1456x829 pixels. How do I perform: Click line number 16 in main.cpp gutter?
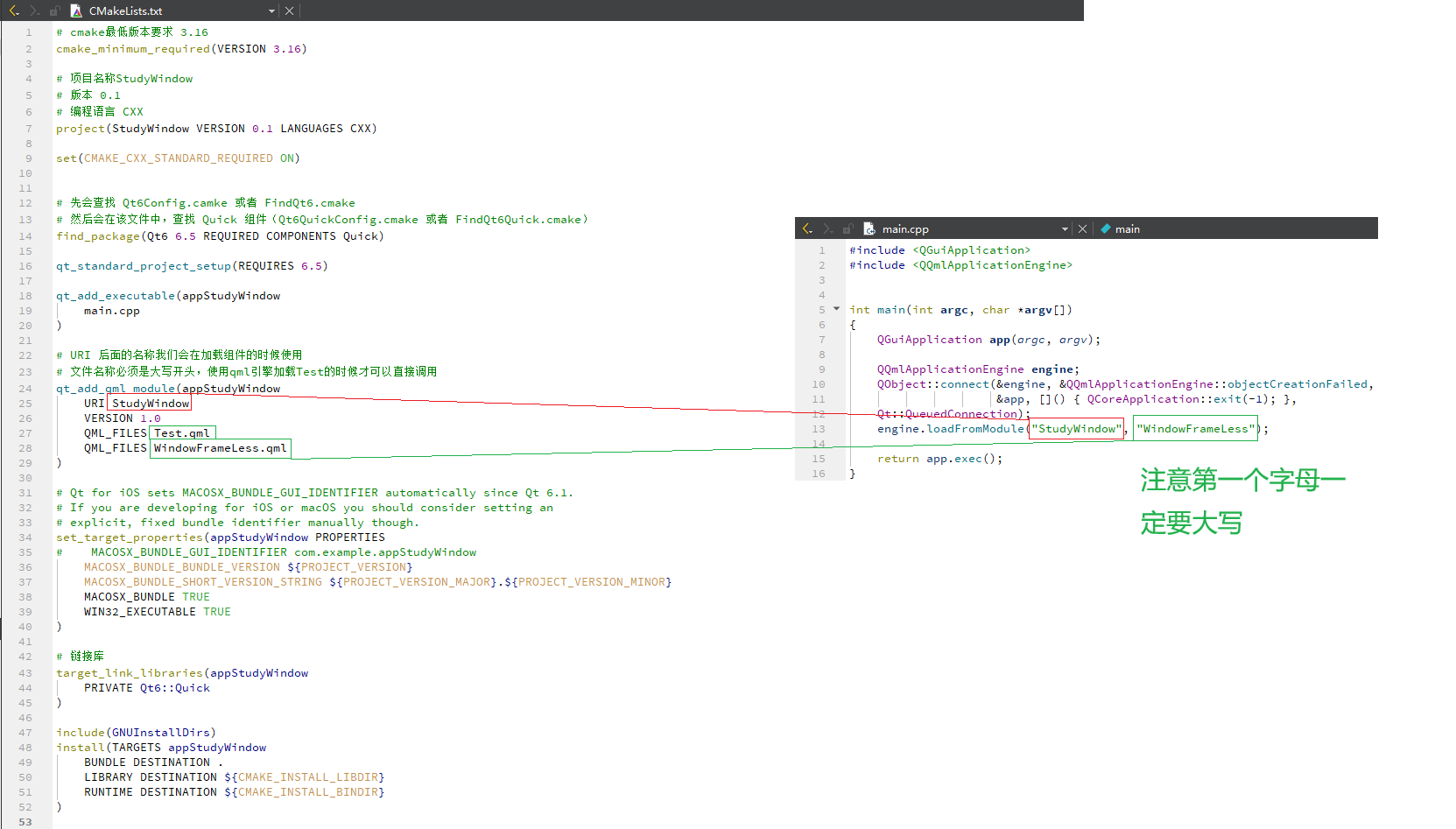pos(819,474)
